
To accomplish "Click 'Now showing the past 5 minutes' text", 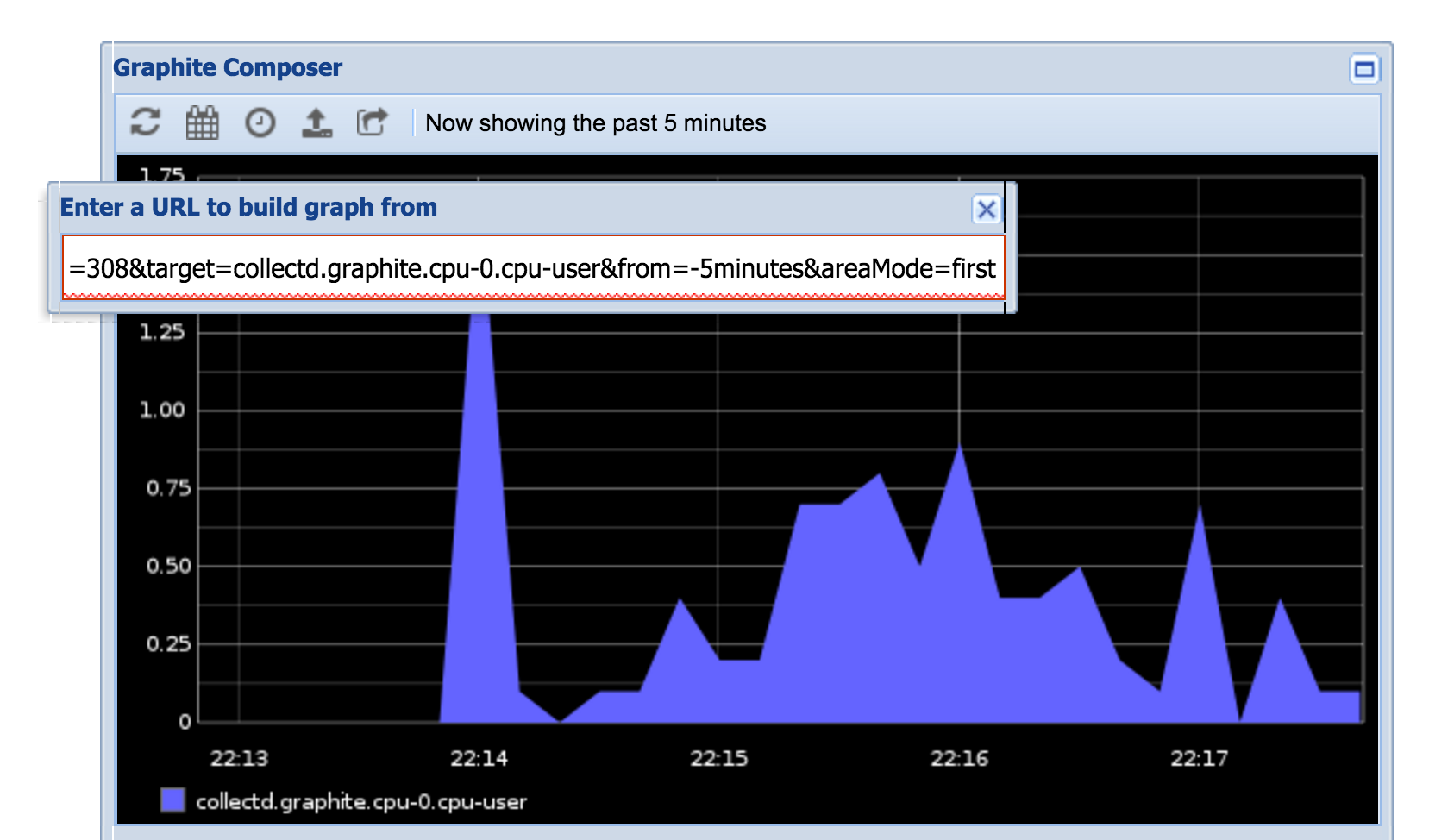I will 596,123.
